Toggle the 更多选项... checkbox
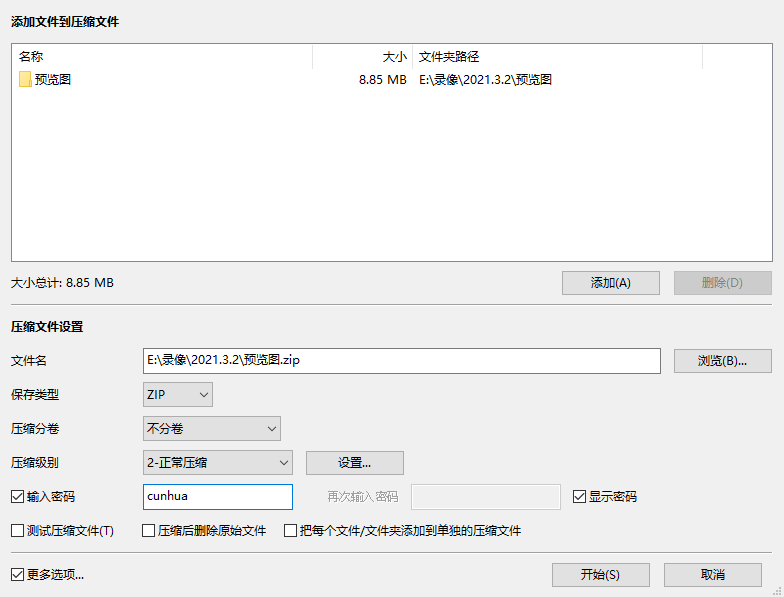784x597 pixels. (x=17, y=575)
